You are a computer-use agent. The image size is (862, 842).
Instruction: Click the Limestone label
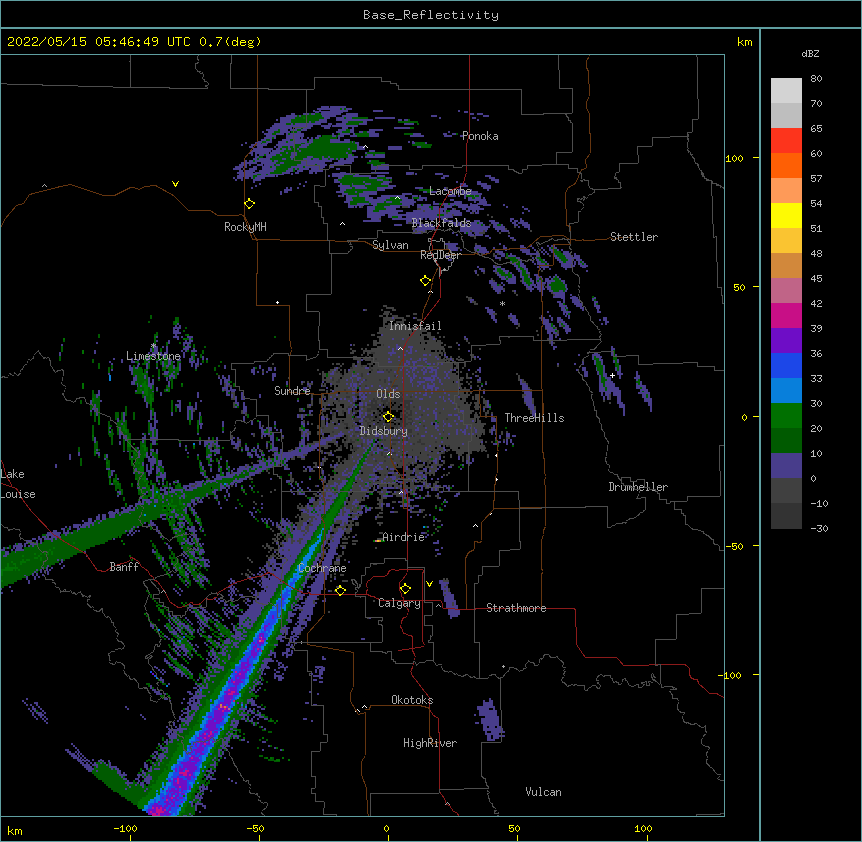coord(153,356)
